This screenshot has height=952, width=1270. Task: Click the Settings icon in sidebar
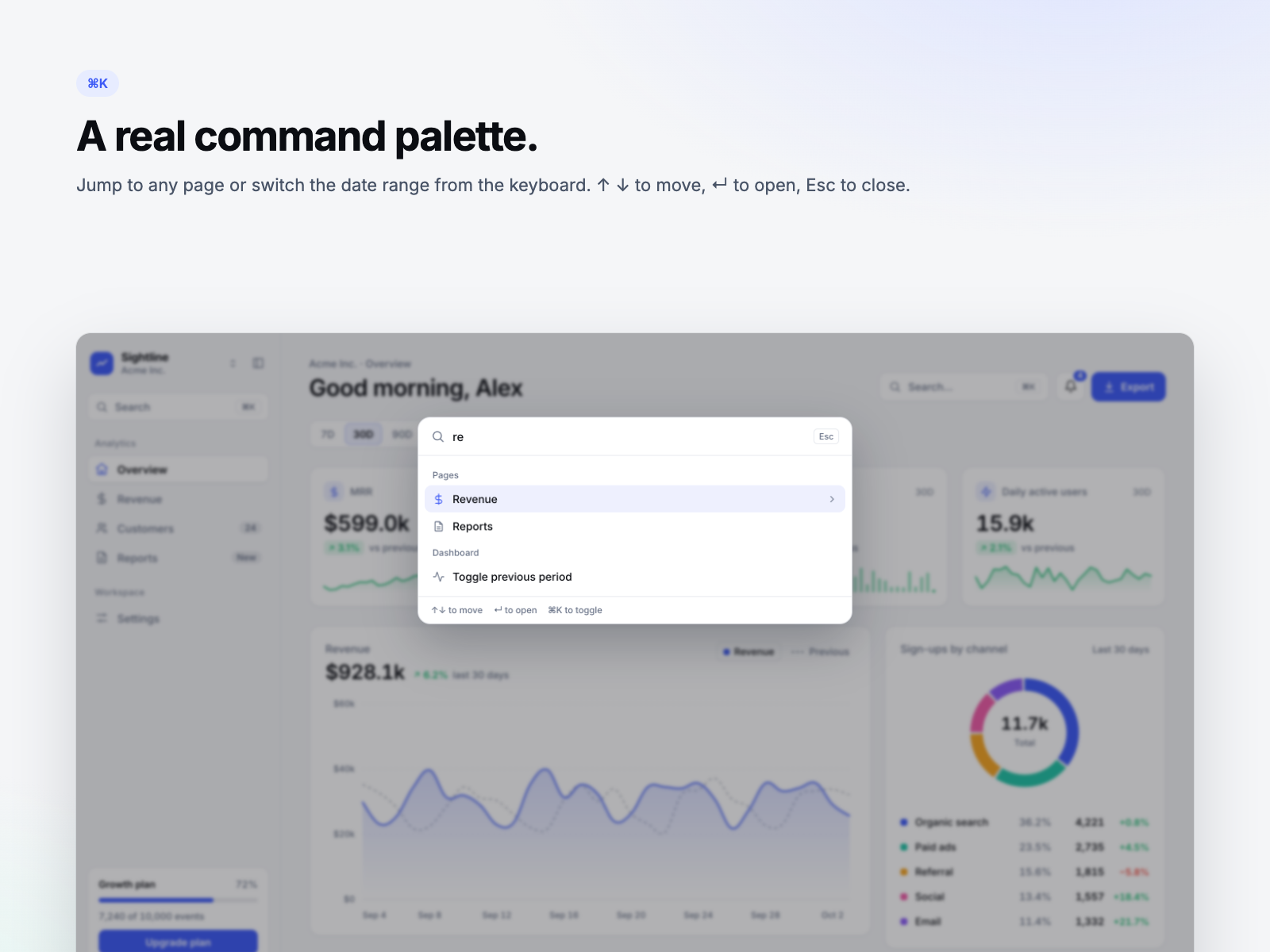click(x=102, y=618)
